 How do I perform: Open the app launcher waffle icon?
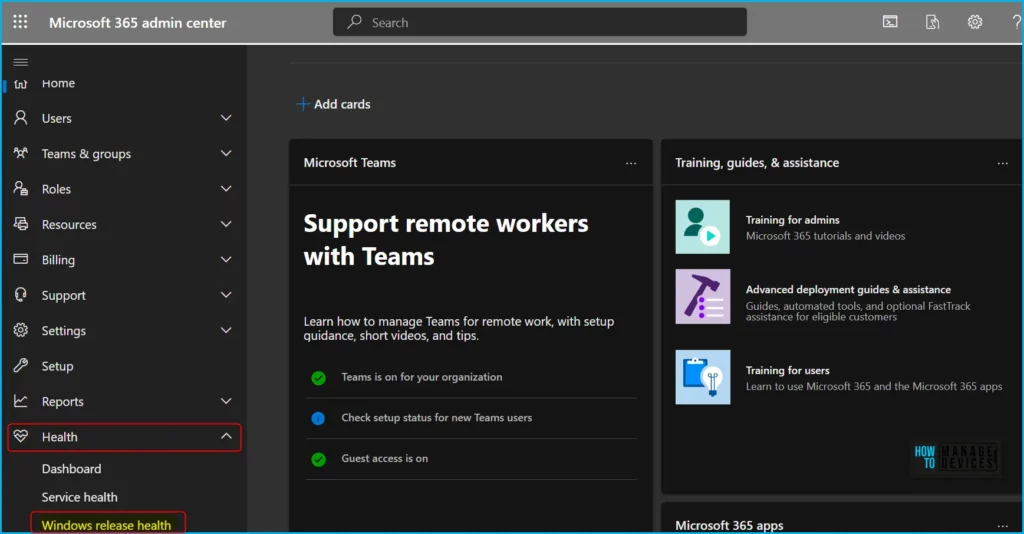[20, 22]
